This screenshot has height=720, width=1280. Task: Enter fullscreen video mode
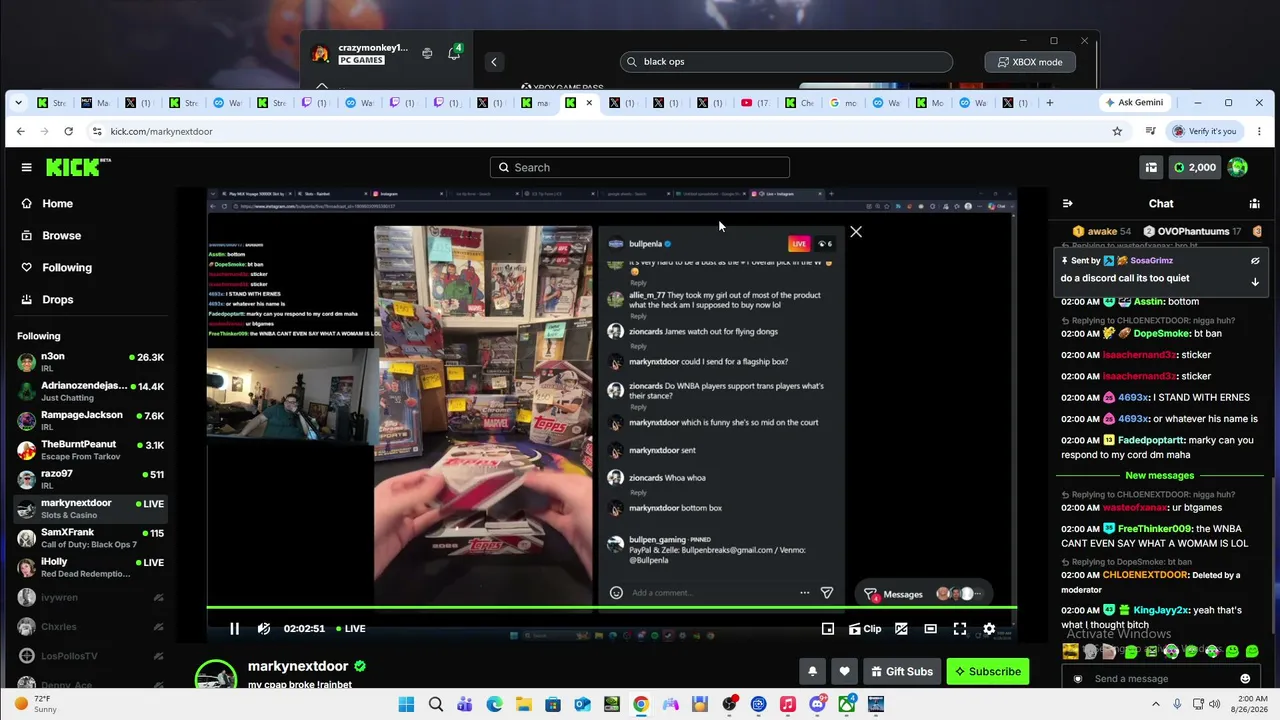pos(960,629)
